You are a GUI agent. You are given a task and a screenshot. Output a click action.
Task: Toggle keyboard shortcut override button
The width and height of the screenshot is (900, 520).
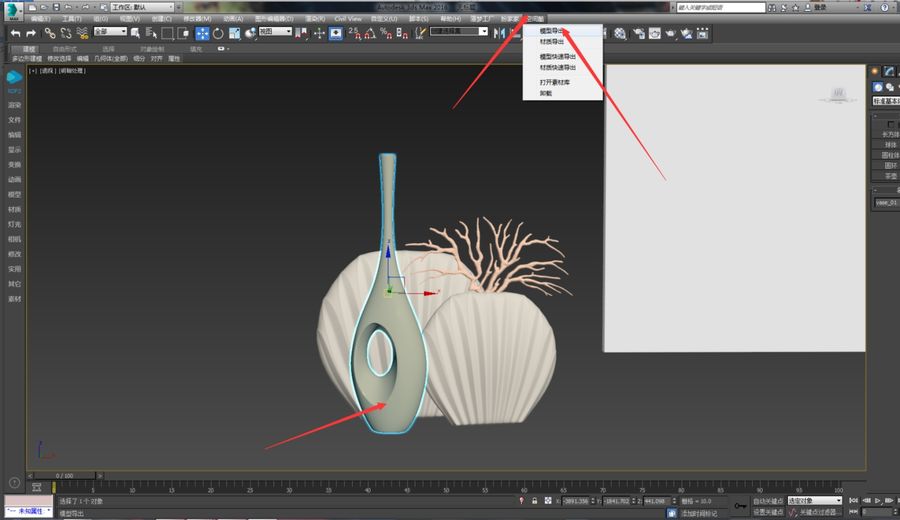tap(336, 33)
